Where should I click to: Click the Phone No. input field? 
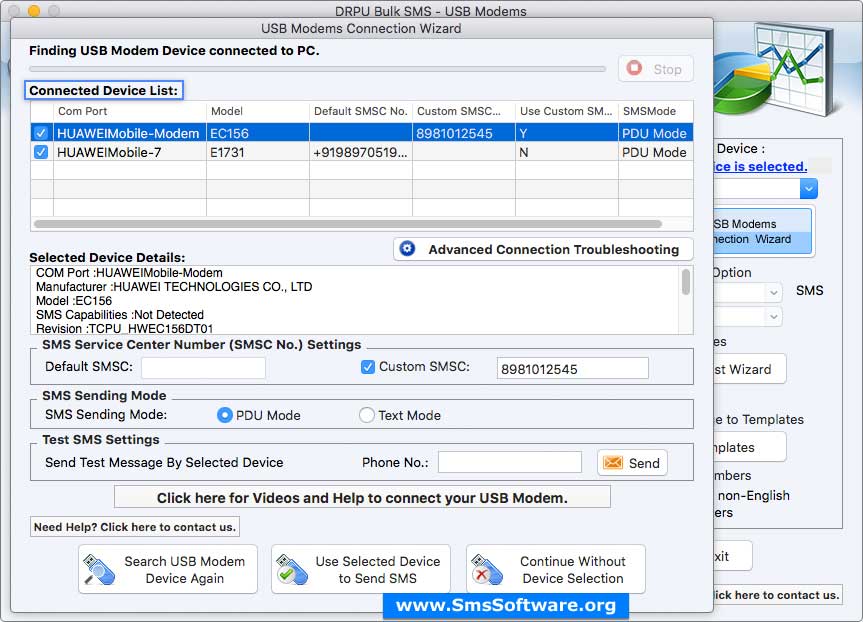510,462
